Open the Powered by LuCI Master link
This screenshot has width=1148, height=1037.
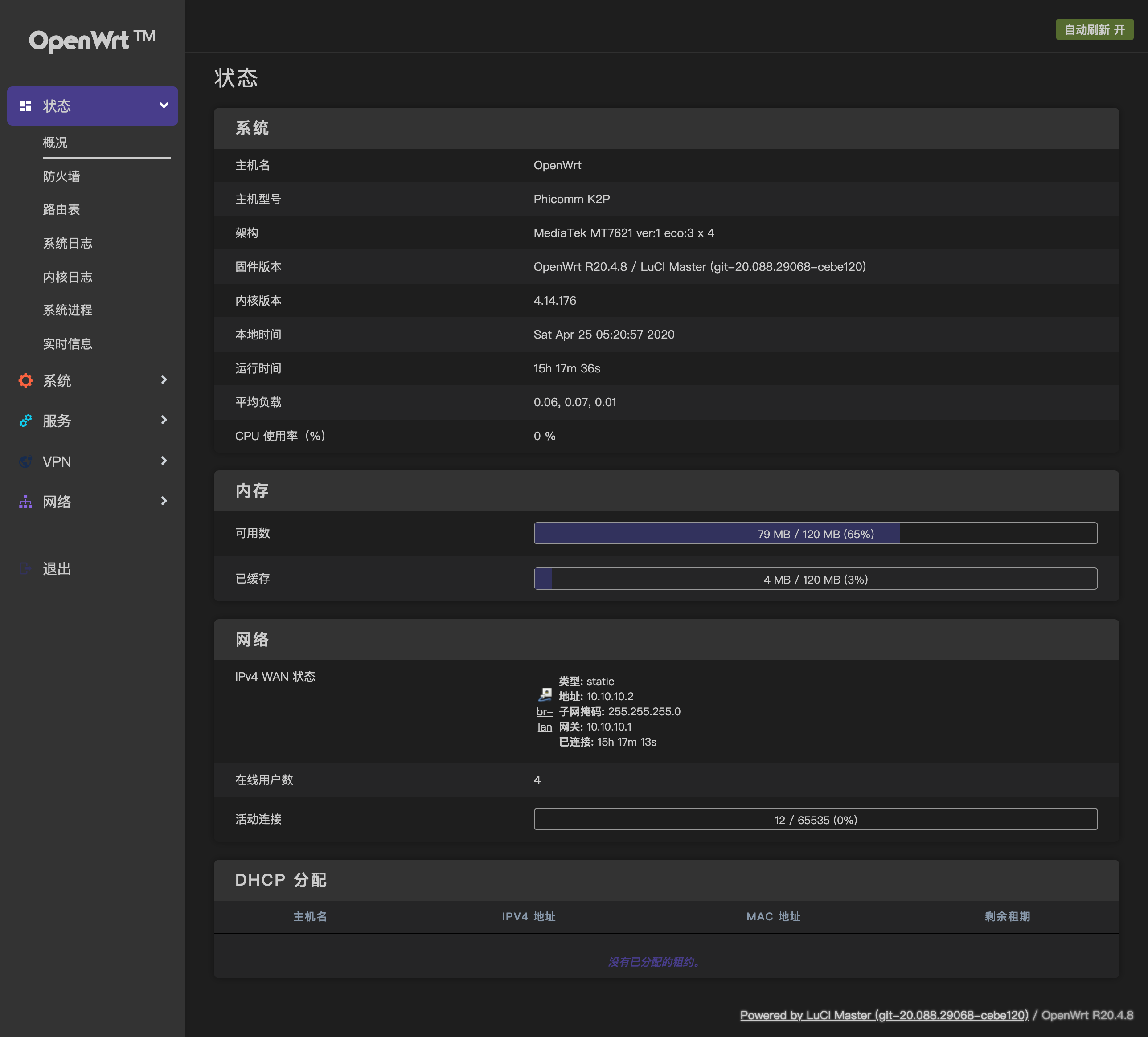tap(884, 1015)
